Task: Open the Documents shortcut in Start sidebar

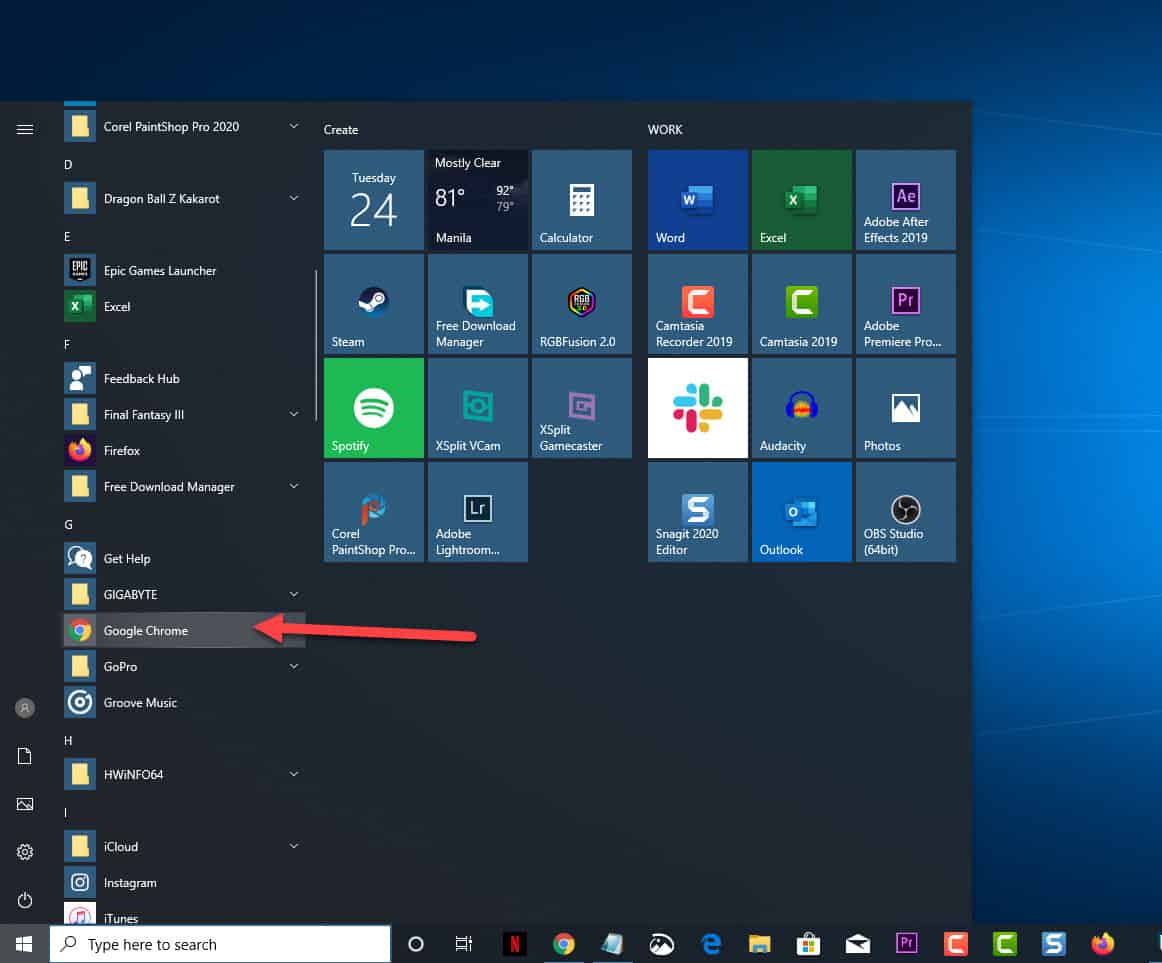Action: click(x=24, y=756)
